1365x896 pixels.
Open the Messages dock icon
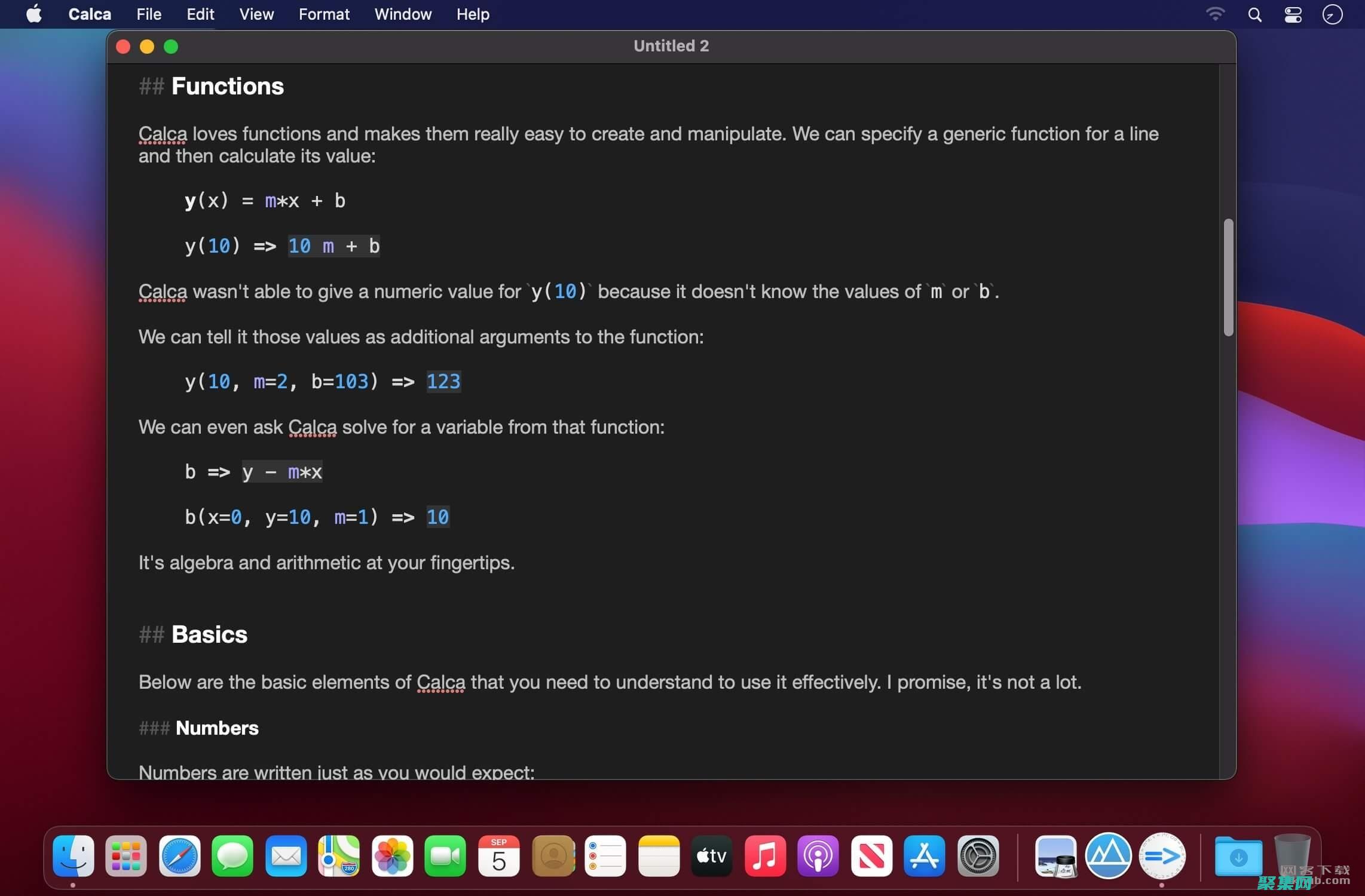pos(232,856)
